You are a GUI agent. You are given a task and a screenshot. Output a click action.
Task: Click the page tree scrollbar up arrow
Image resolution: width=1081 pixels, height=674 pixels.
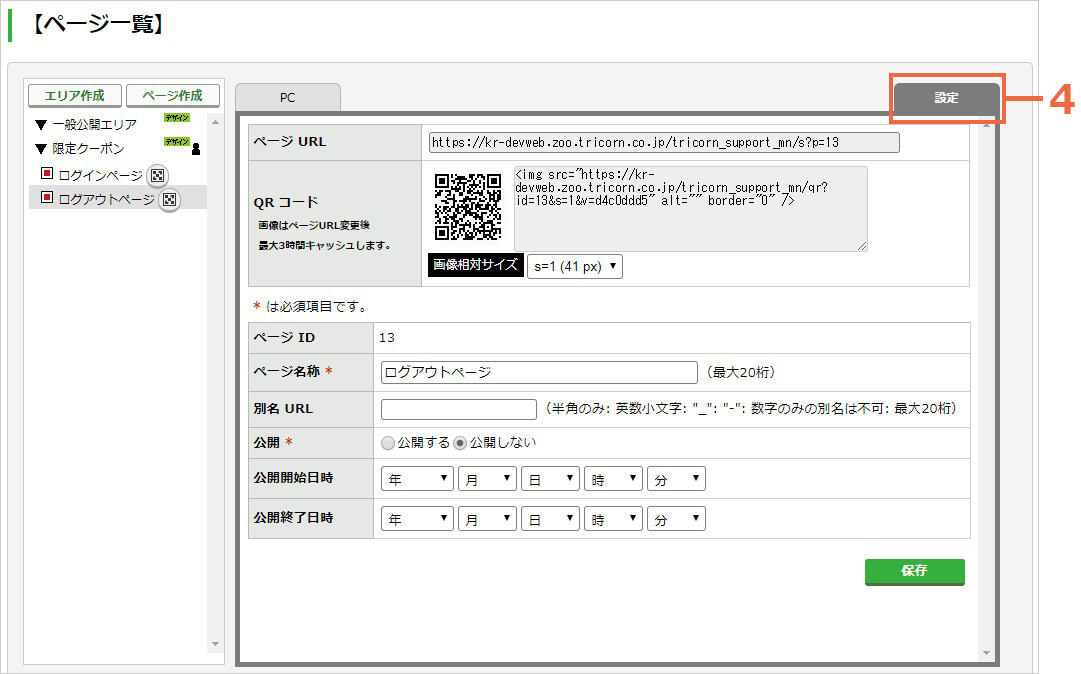pos(215,123)
